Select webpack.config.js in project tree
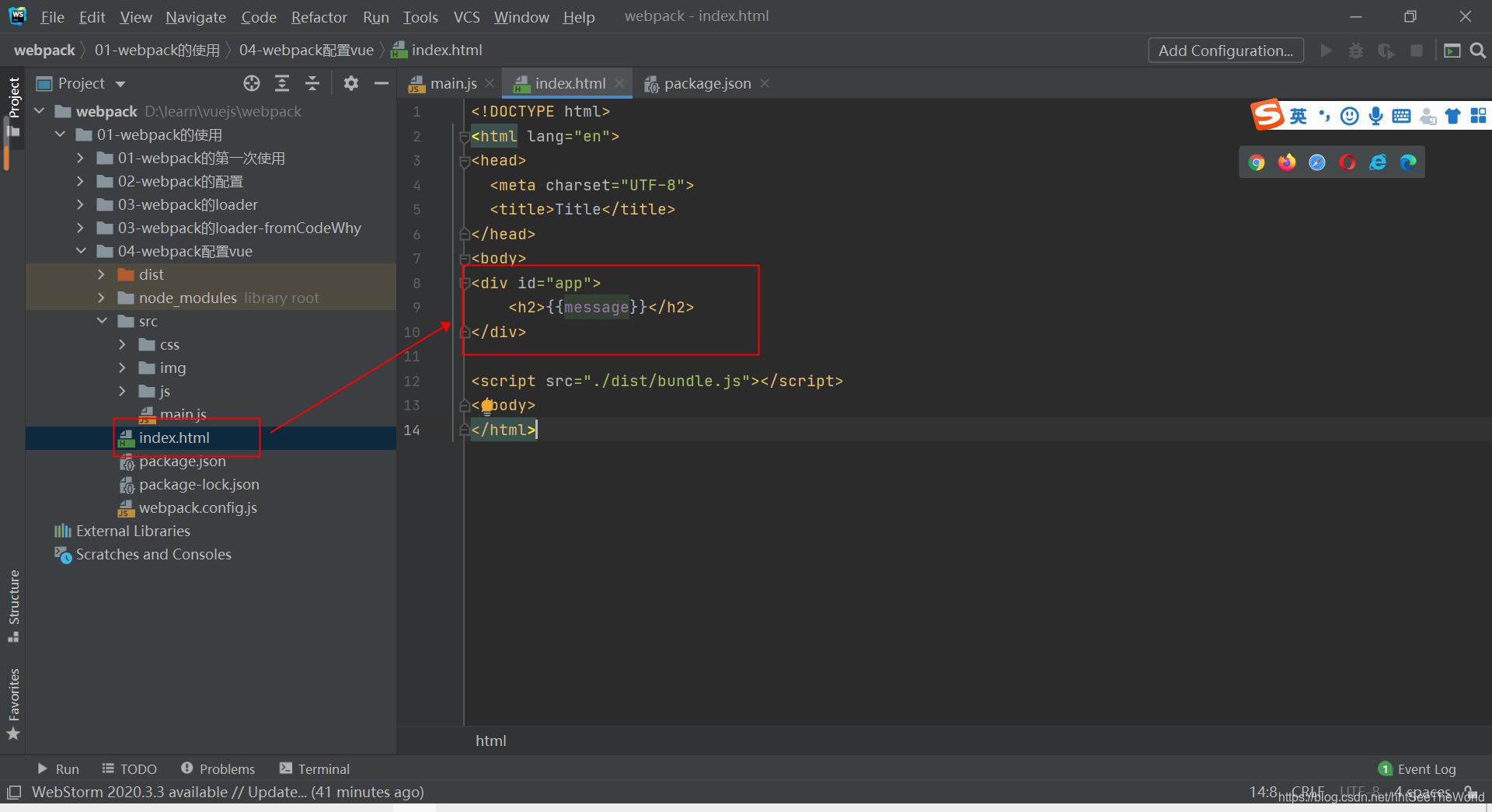Viewport: 1492px width, 812px height. point(197,507)
